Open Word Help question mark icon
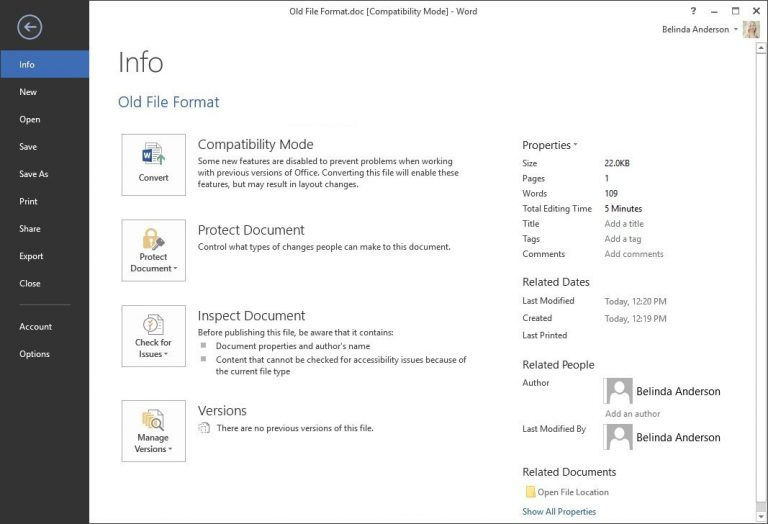This screenshot has width=768, height=524. [693, 11]
